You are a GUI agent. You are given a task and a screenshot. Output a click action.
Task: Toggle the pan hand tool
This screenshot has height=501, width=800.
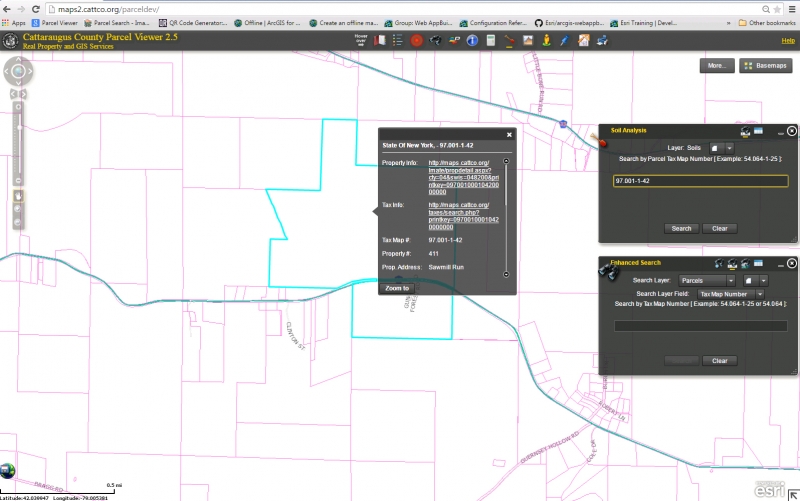click(17, 195)
